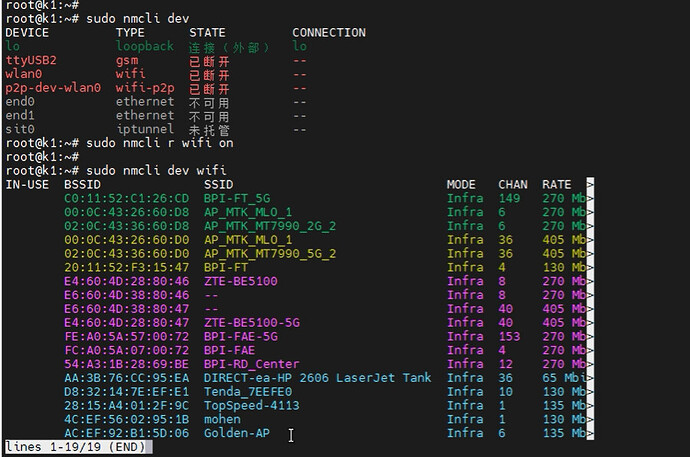This screenshot has width=690, height=457.
Task: Click the ZTE-BE5100-5G SSID
Action: (x=252, y=323)
